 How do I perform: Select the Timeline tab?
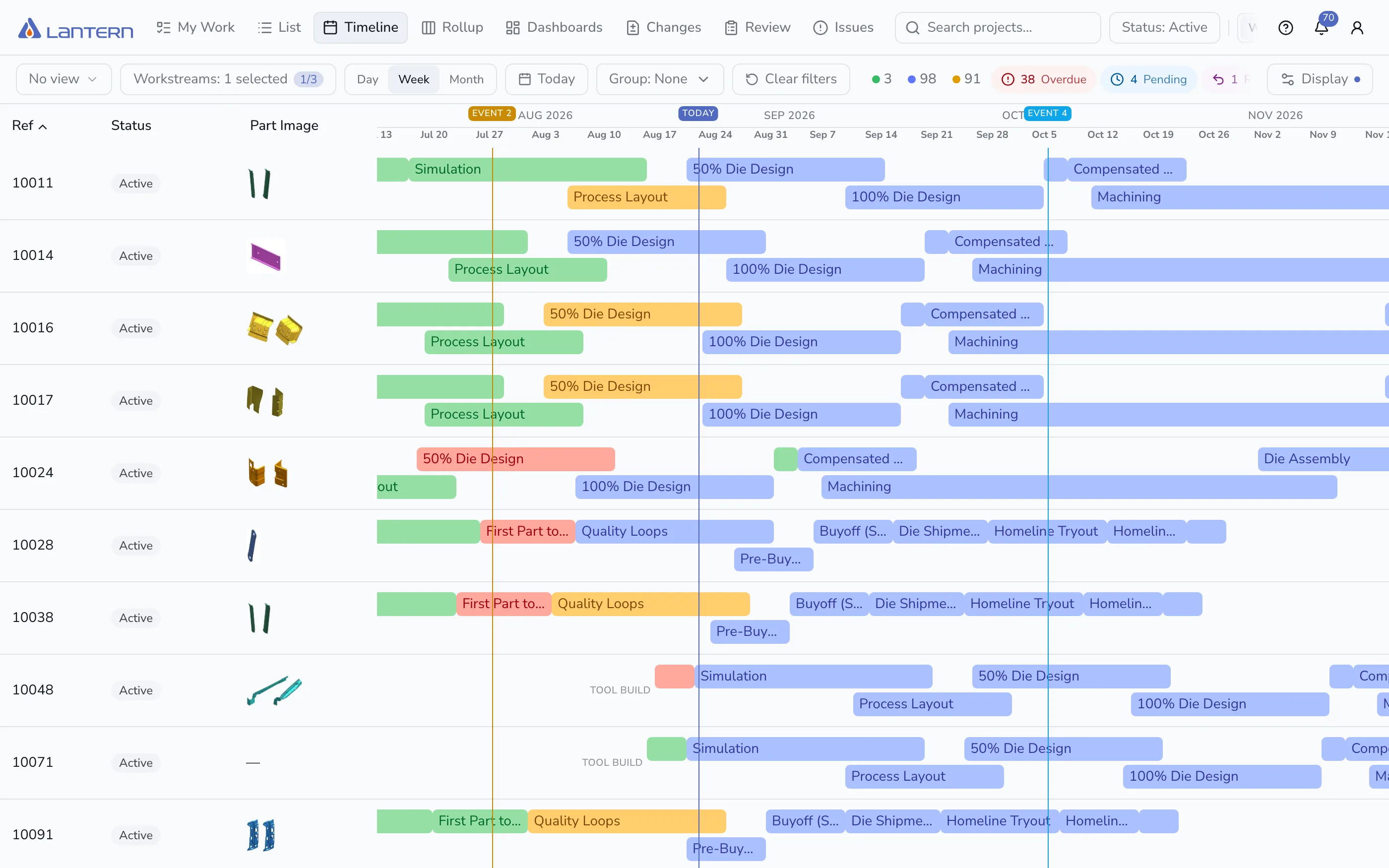coord(361,28)
